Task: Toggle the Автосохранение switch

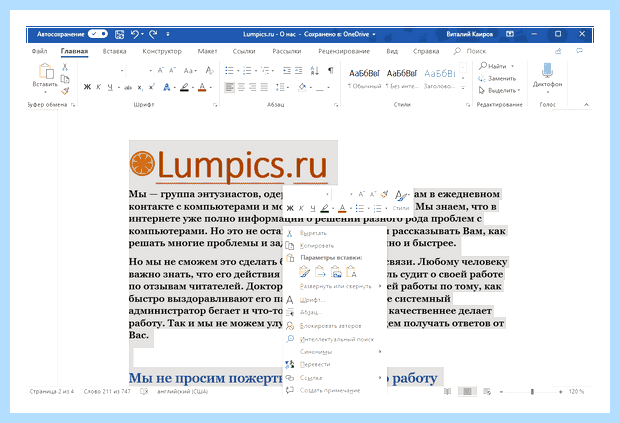Action: 98,34
